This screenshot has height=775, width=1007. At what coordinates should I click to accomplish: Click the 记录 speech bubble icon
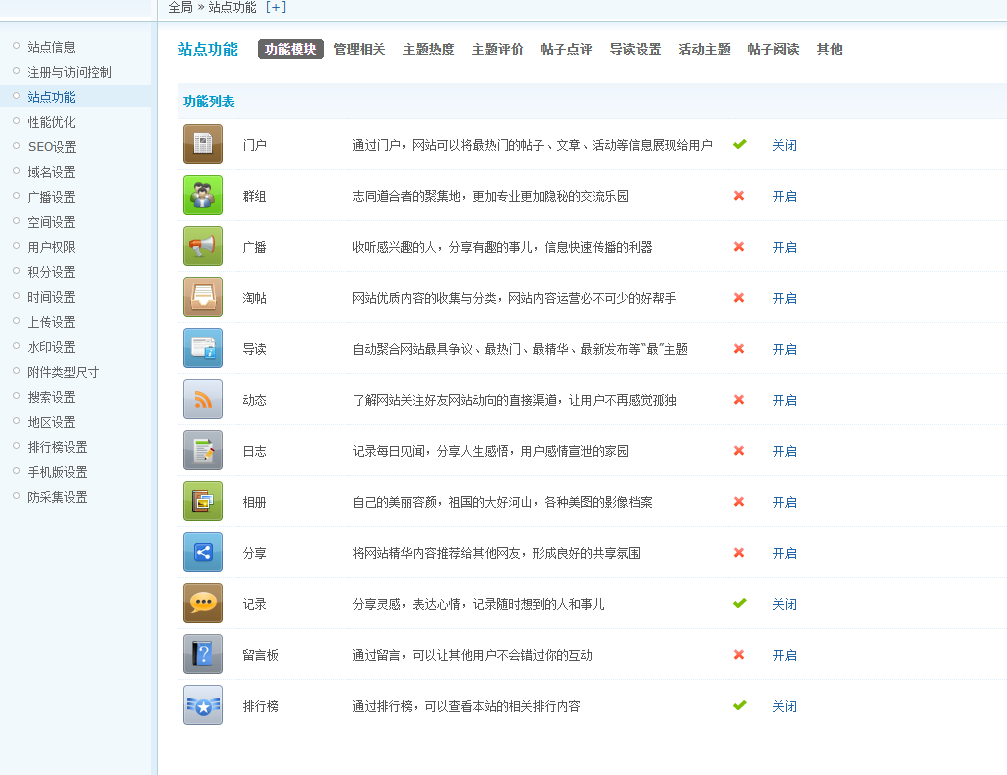pos(203,603)
